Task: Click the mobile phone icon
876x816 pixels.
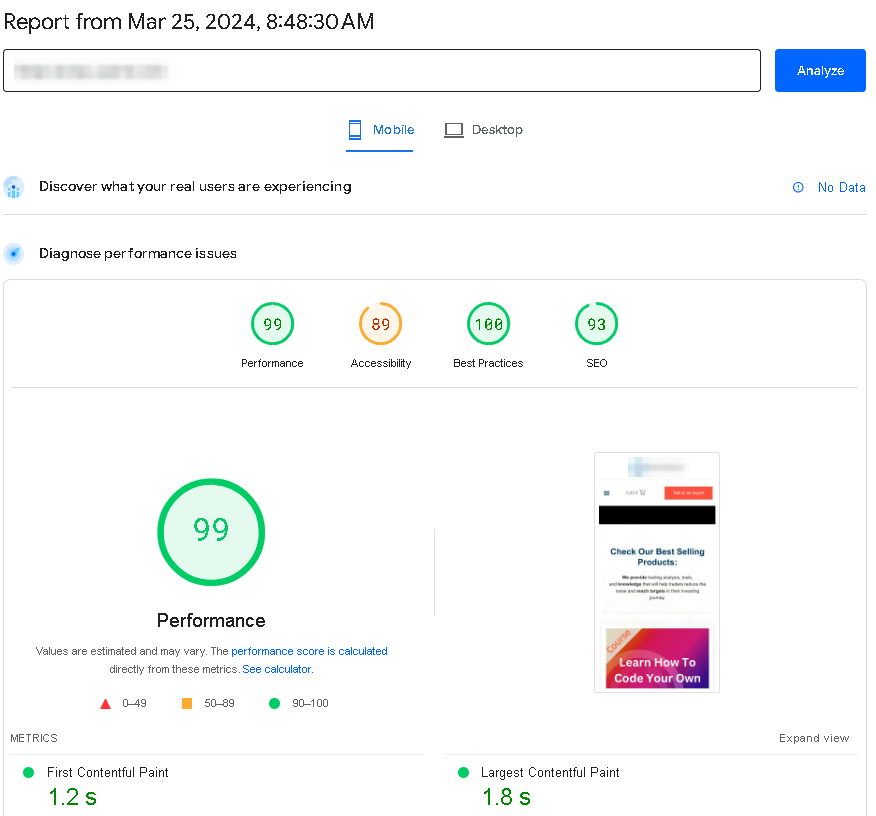Action: tap(355, 130)
